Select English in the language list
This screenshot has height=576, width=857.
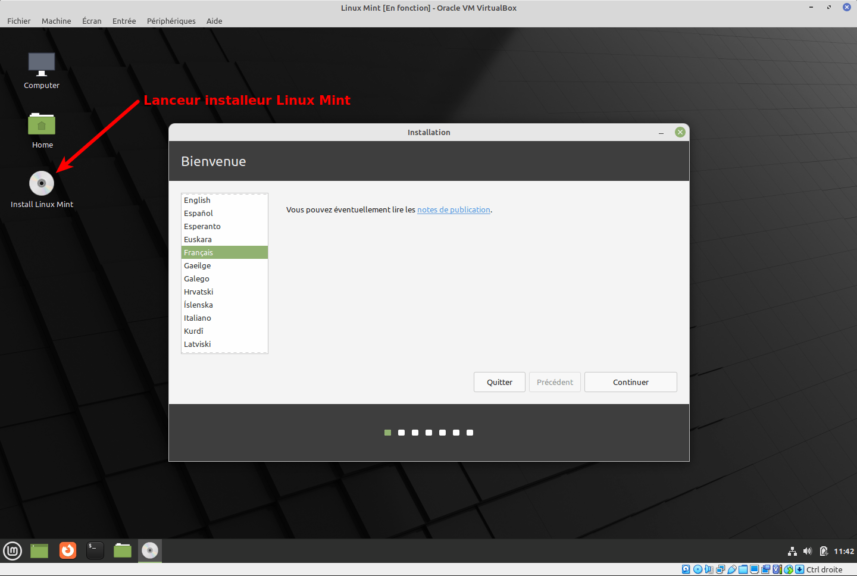[224, 199]
